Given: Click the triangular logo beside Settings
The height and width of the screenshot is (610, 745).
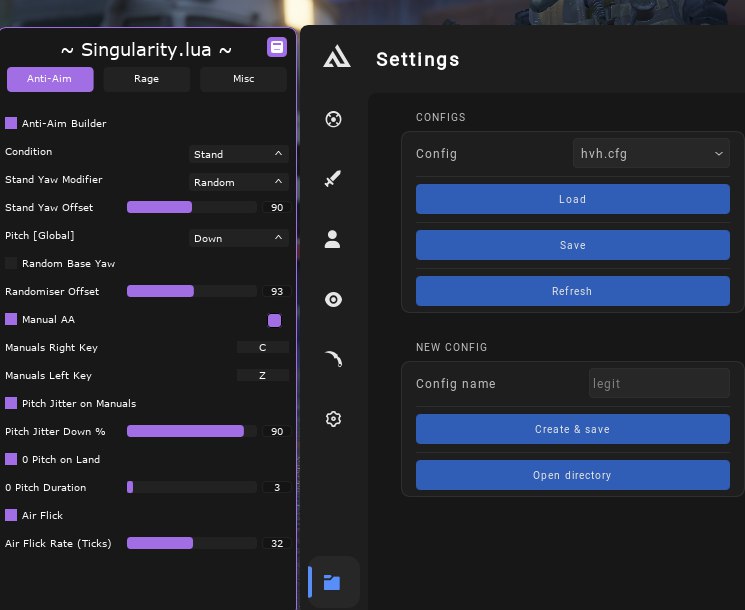Looking at the screenshot, I should coord(337,57).
